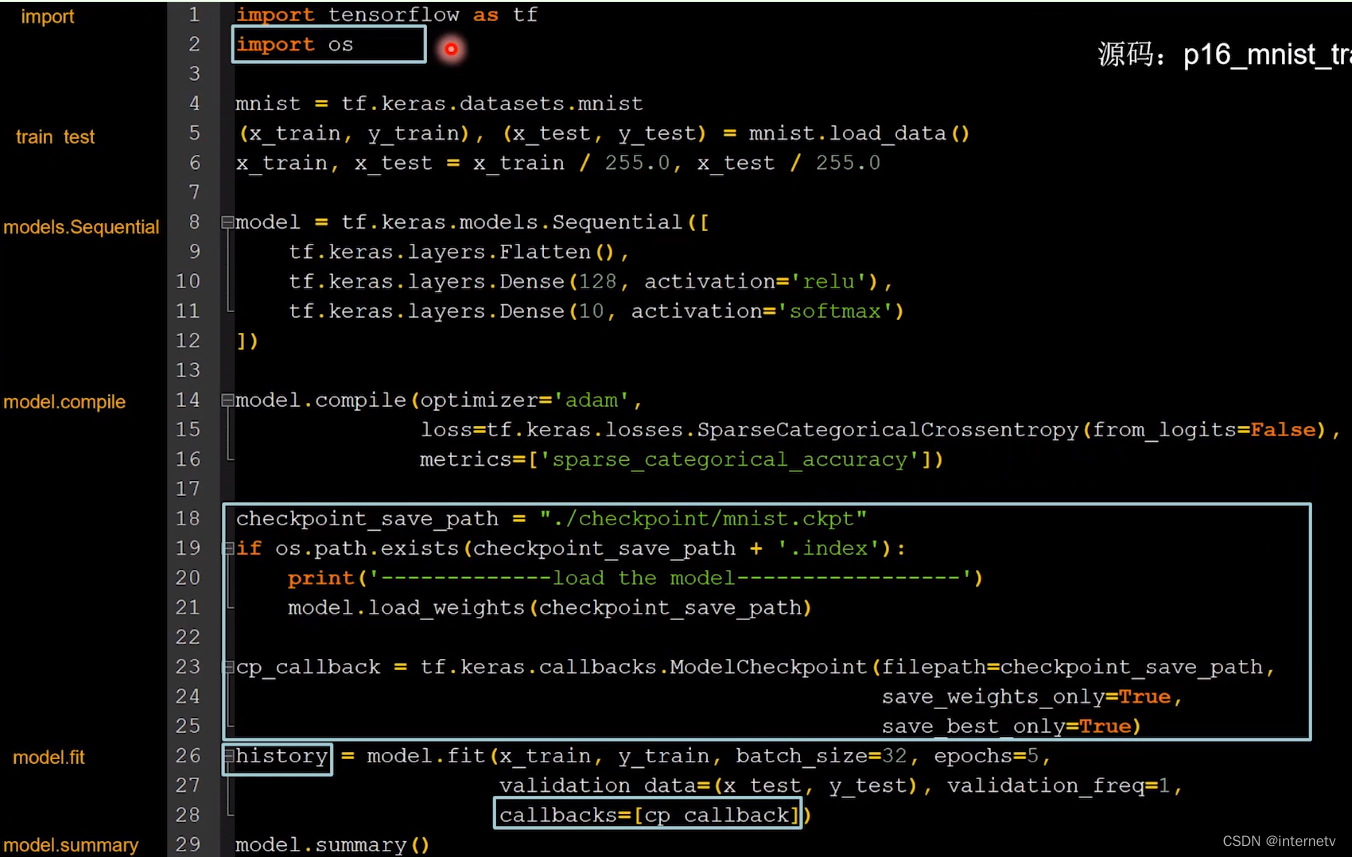Click 'filepath' on line 23
This screenshot has width=1352, height=857.
point(934,667)
